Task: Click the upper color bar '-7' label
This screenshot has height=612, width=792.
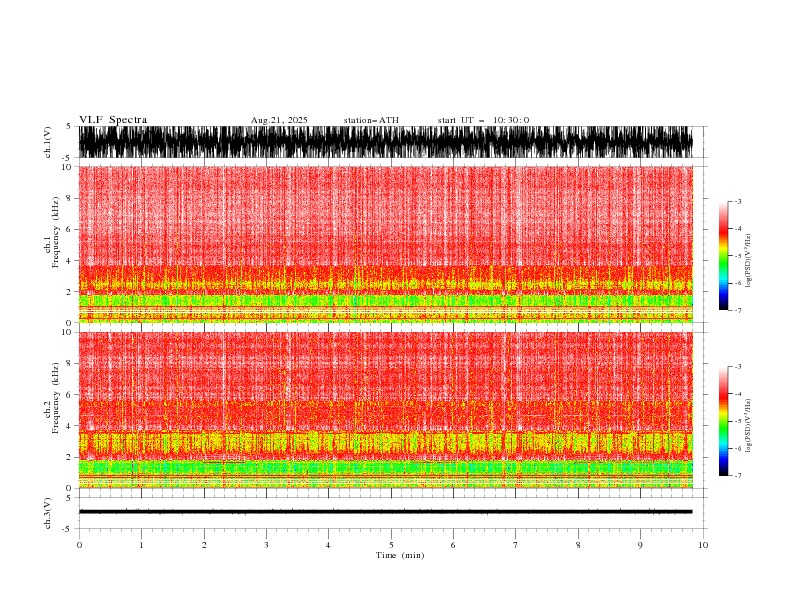Action: tap(737, 310)
